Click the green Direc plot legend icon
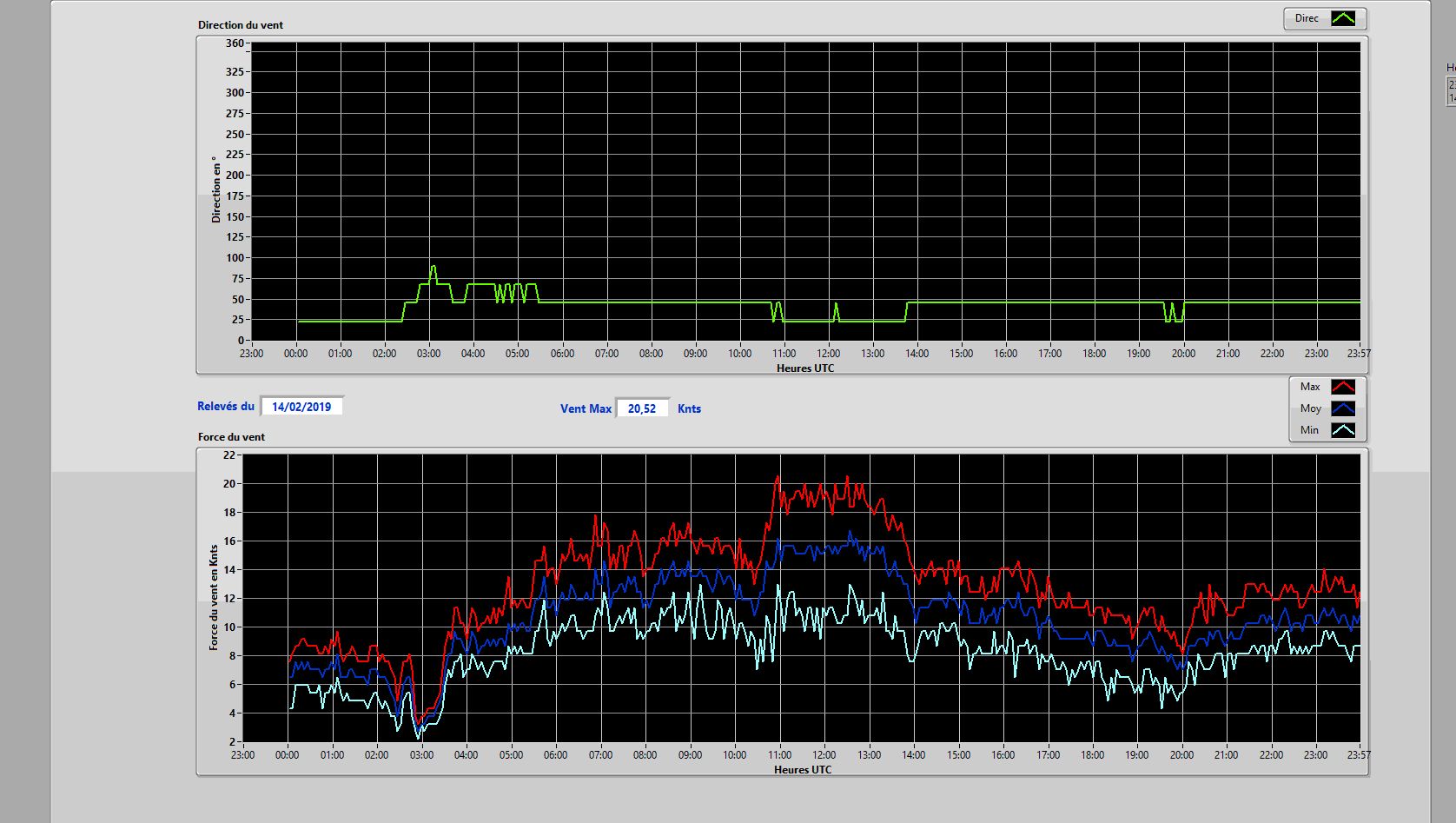 coord(1343,18)
